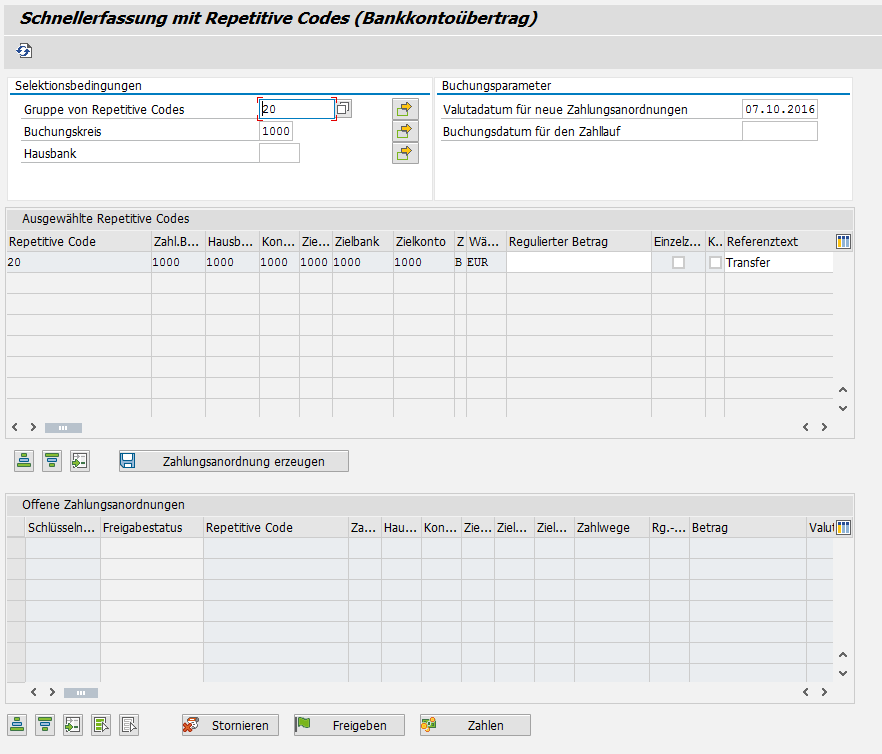Image resolution: width=882 pixels, height=754 pixels.
Task: Click Zahlungsanordnung erzeugen button
Action: (x=234, y=461)
